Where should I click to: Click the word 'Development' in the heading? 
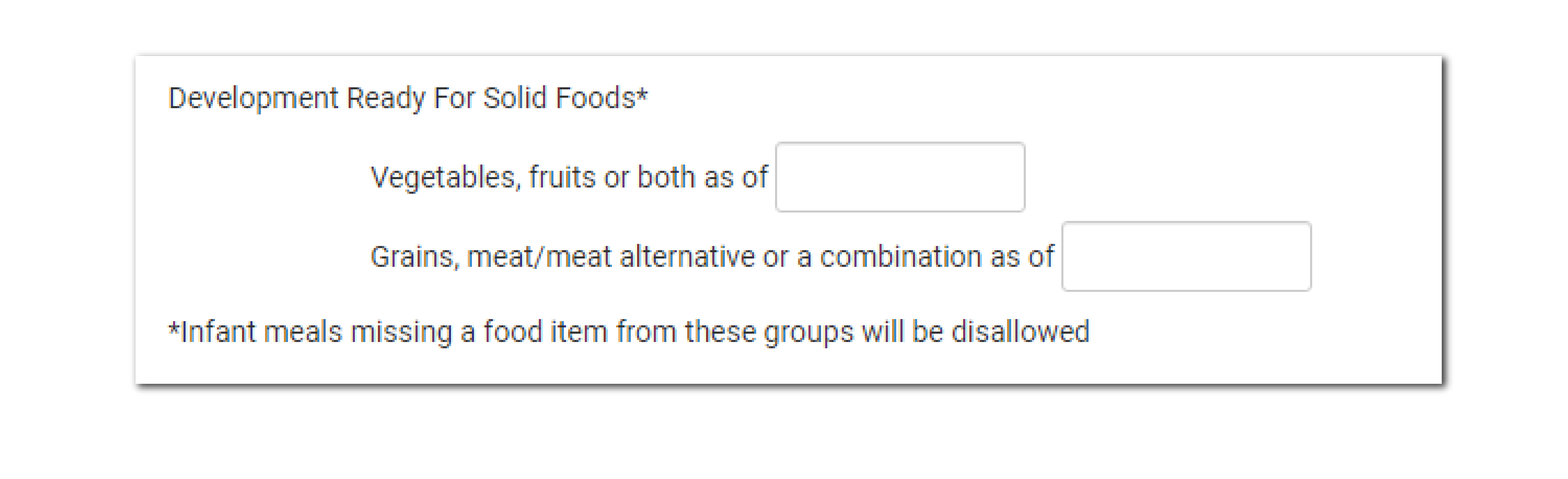(x=252, y=98)
